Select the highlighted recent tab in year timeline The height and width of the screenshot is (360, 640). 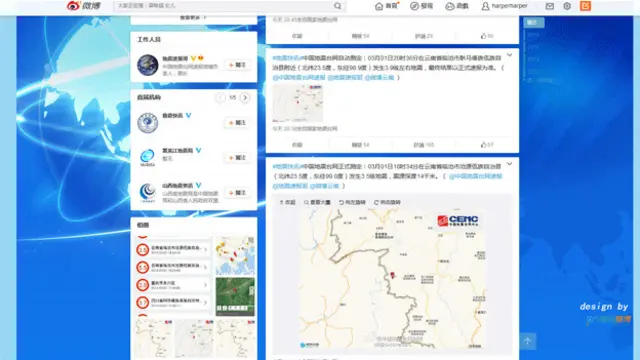coord(533,23)
